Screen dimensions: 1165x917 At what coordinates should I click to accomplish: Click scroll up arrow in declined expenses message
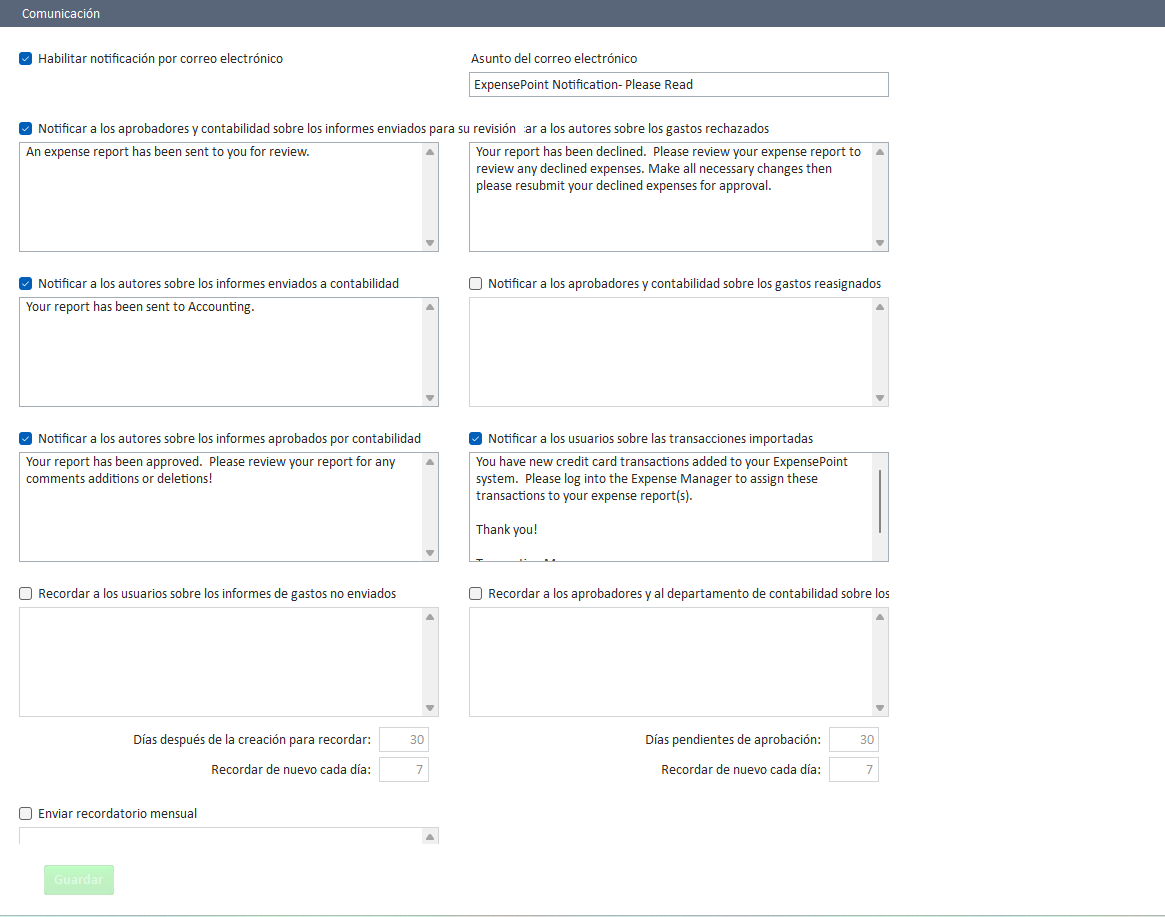click(x=880, y=152)
